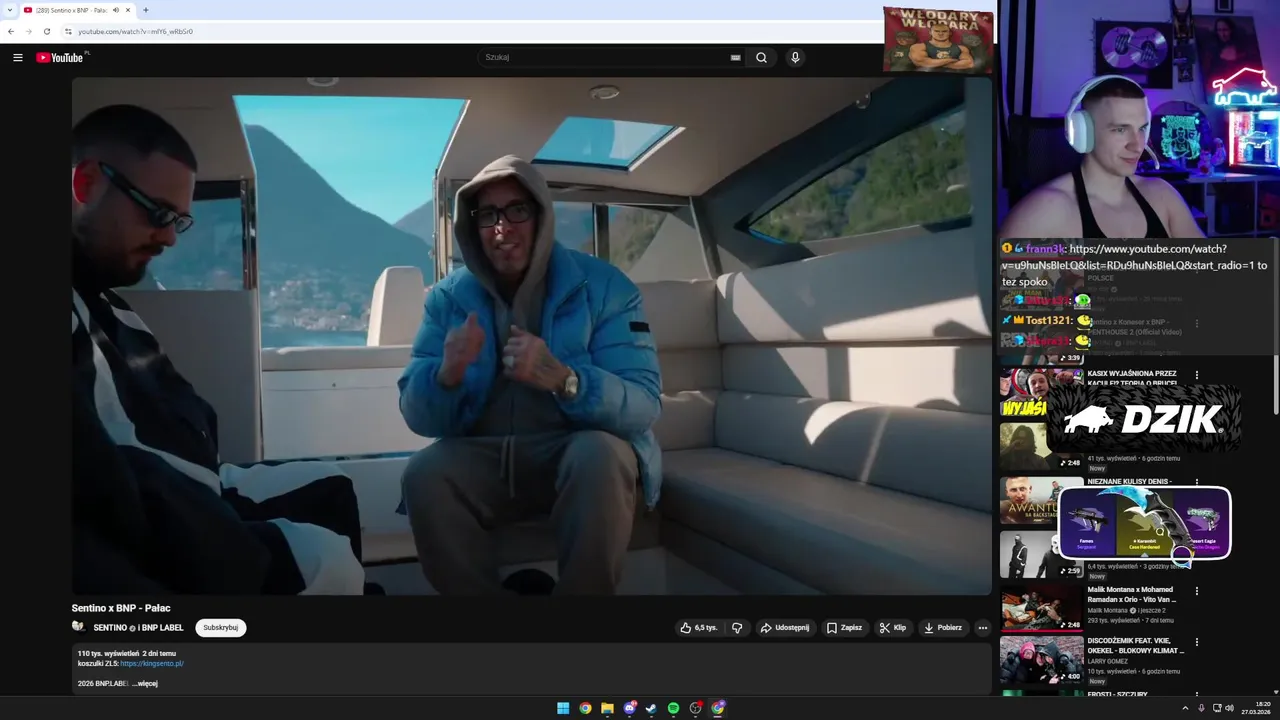Expand the tab search dropdown arrow

9,10
